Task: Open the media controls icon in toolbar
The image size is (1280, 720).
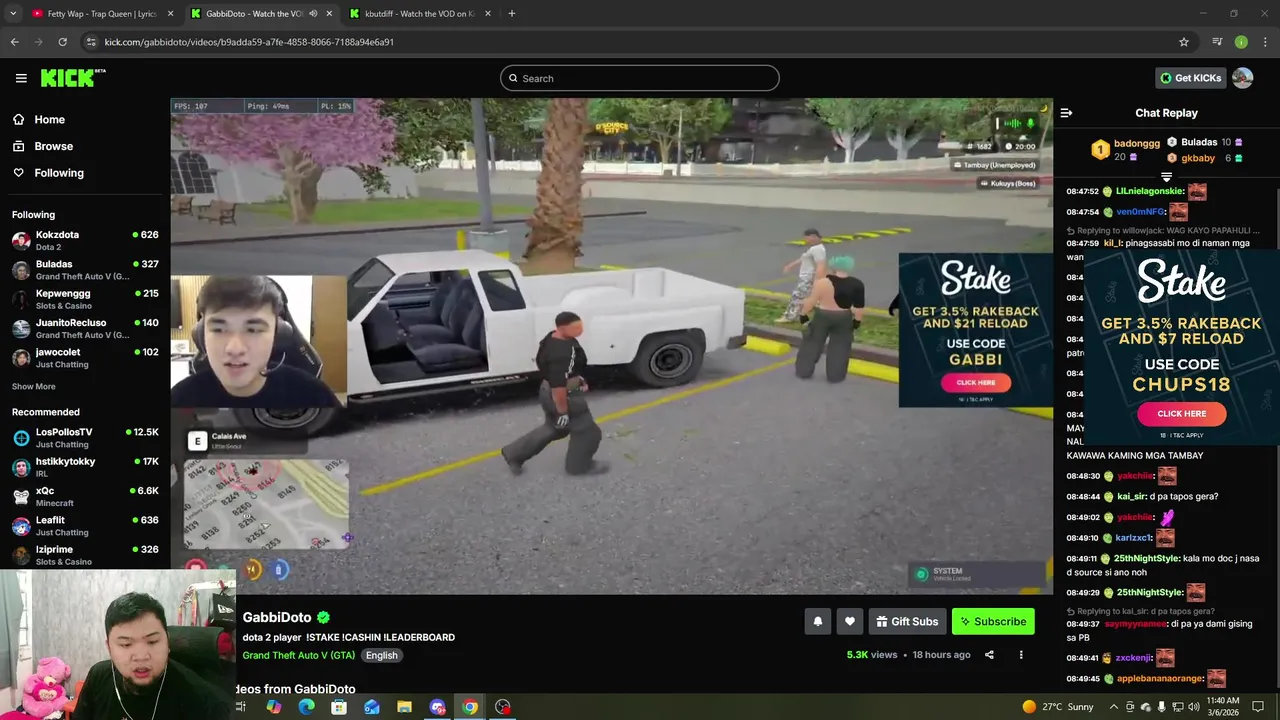Action: [x=1217, y=42]
